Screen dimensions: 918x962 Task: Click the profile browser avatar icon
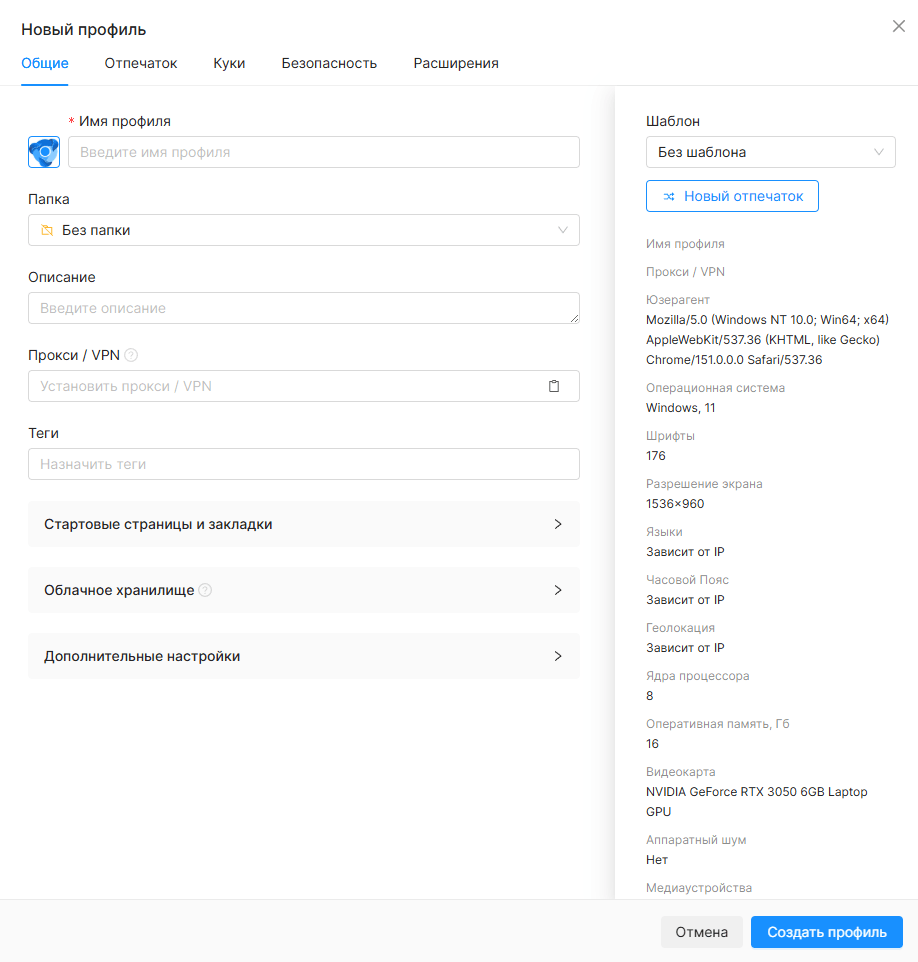click(x=44, y=152)
